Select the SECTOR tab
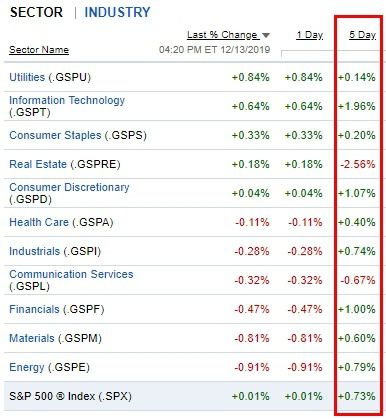Viewport: 386px width, 419px height. [36, 12]
